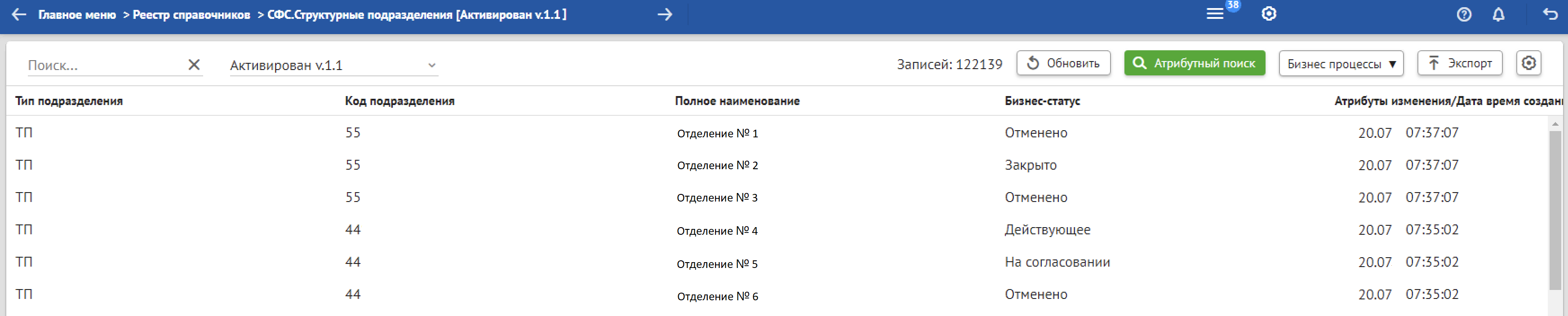The image size is (1568, 316).
Task: Open the help question mark icon
Action: pos(1464,14)
